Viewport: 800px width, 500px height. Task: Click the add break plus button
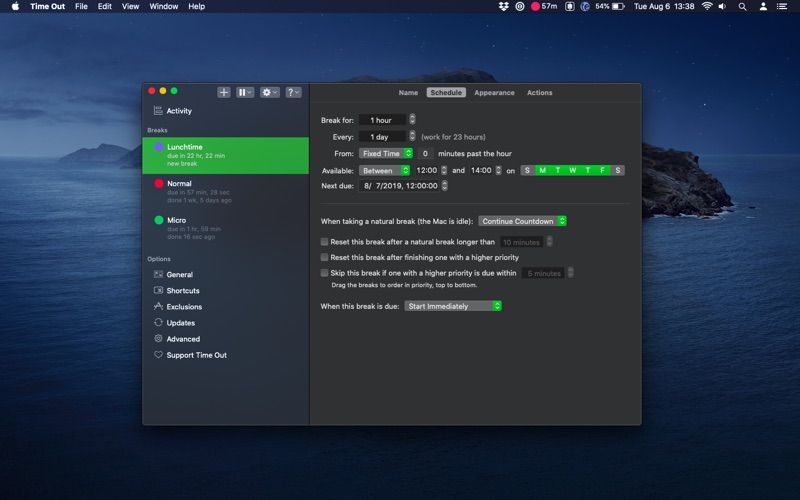click(223, 92)
